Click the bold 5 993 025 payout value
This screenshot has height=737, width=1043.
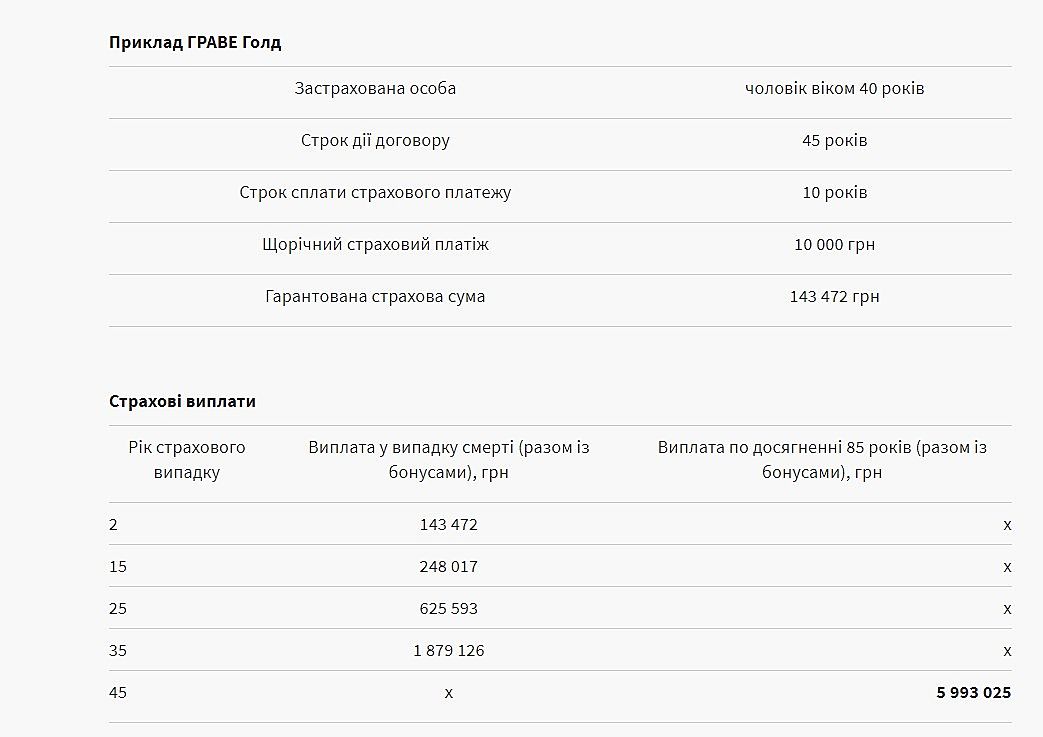[x=973, y=692]
